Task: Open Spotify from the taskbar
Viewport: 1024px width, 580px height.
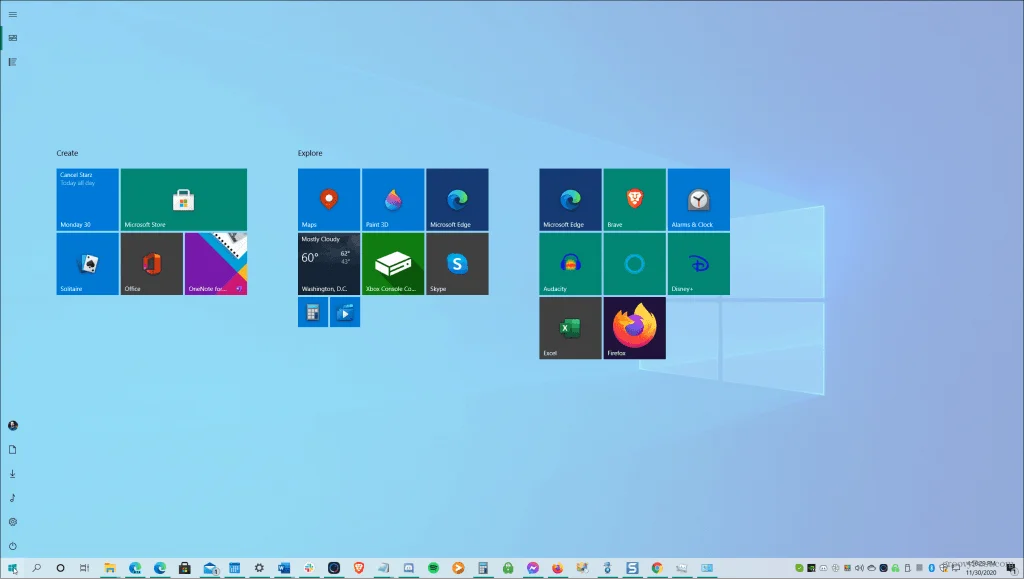Action: 433,568
